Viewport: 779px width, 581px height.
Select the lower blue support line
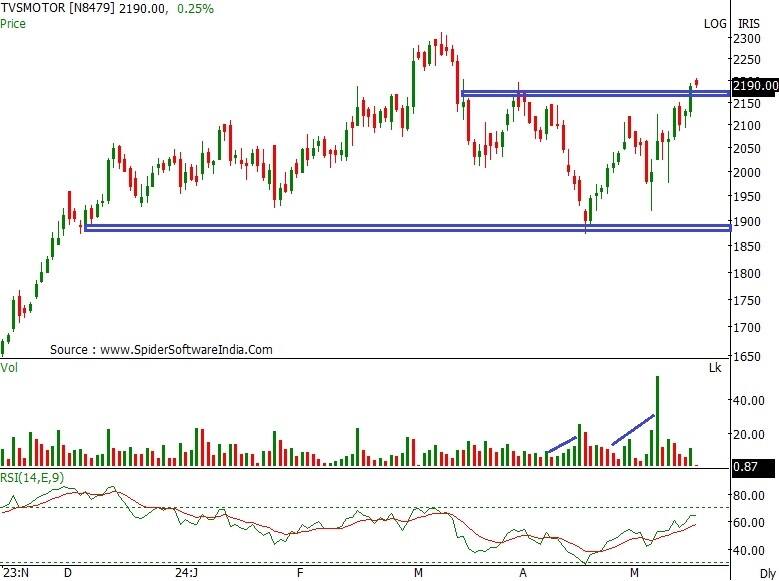(400, 228)
